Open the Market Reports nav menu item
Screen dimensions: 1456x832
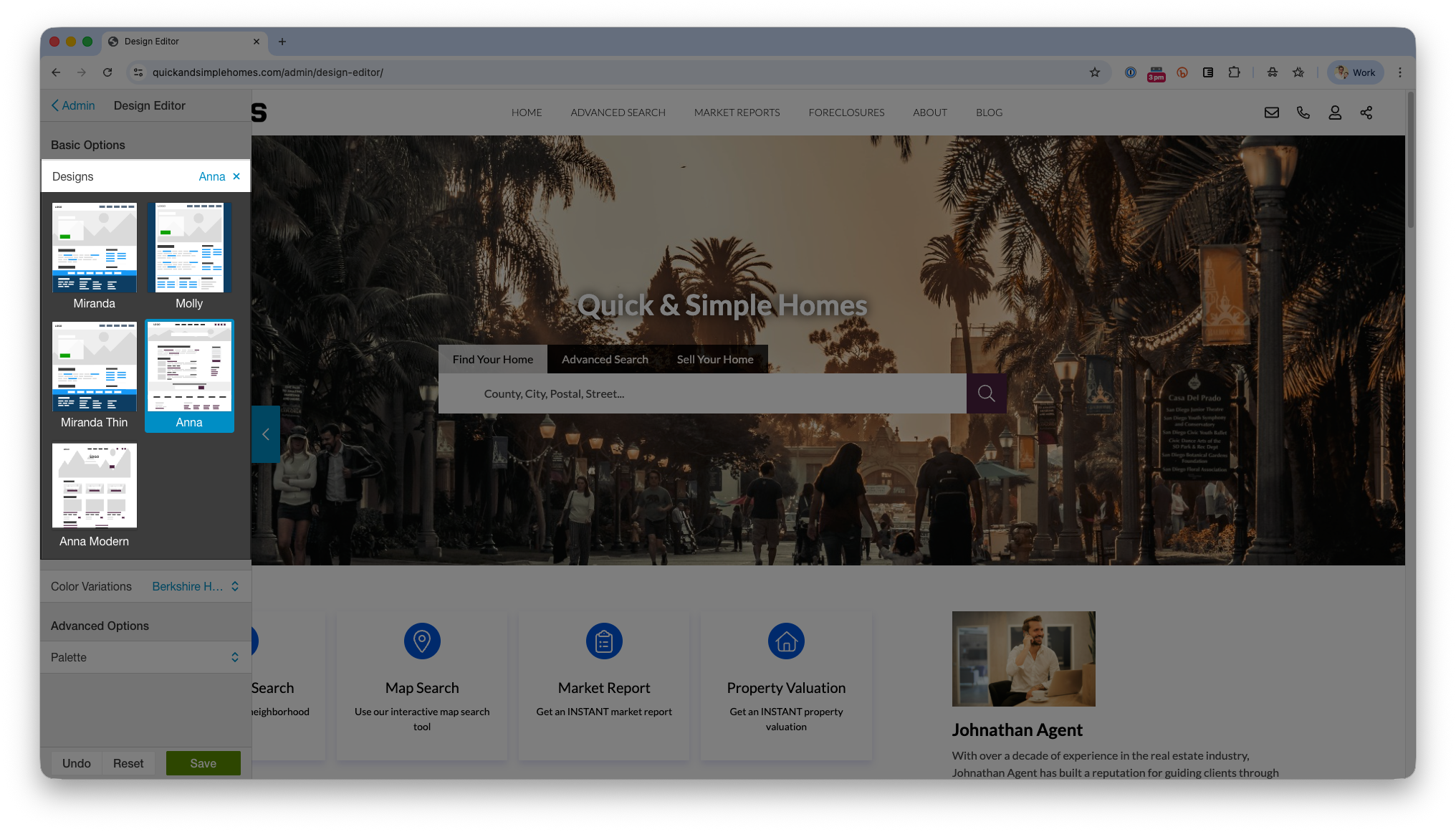737,113
